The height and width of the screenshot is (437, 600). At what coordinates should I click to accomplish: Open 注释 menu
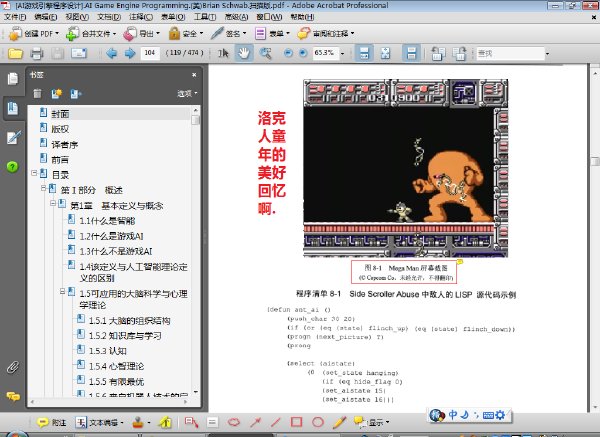coord(140,17)
